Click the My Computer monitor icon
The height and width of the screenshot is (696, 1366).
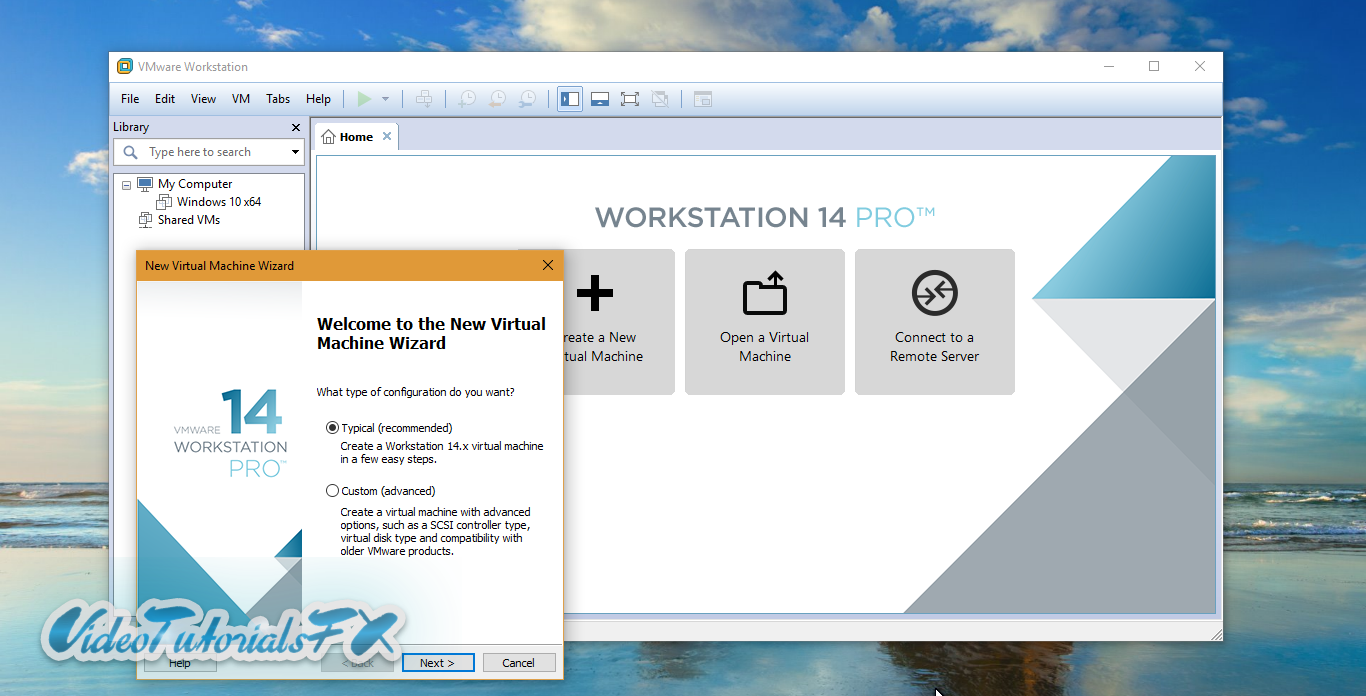pos(145,184)
